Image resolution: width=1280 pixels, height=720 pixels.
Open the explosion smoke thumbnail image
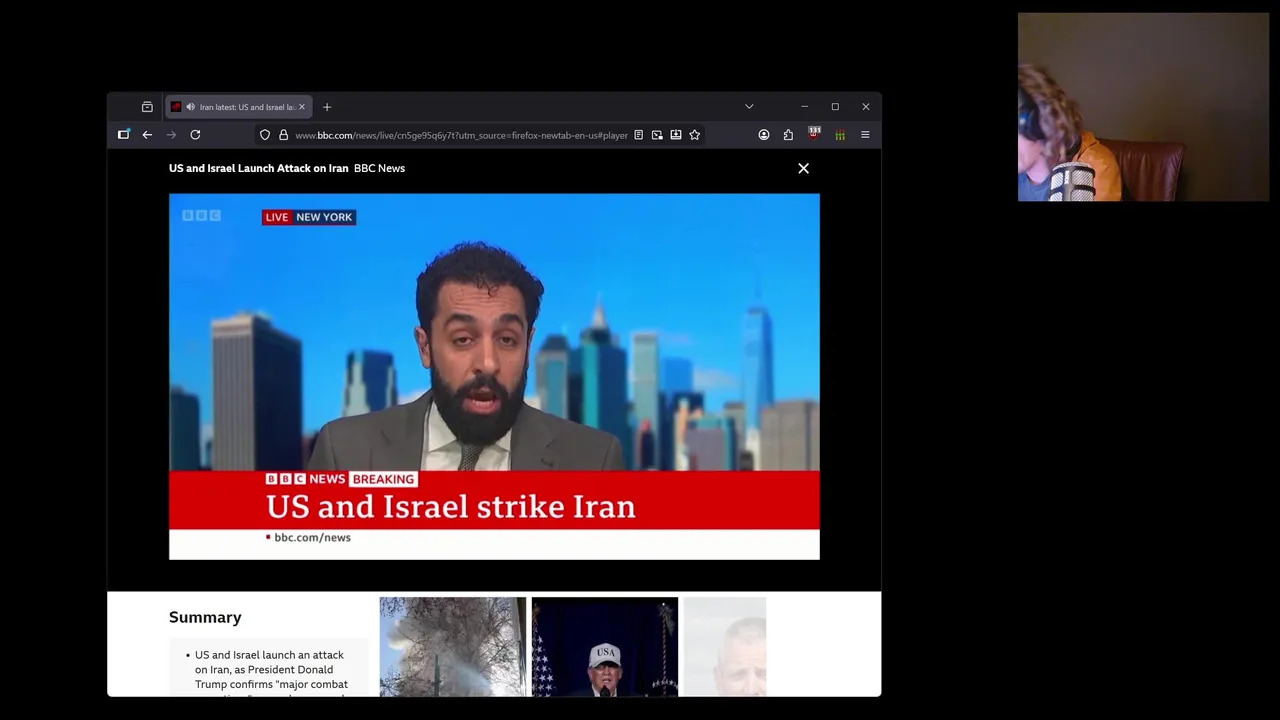pyautogui.click(x=452, y=647)
